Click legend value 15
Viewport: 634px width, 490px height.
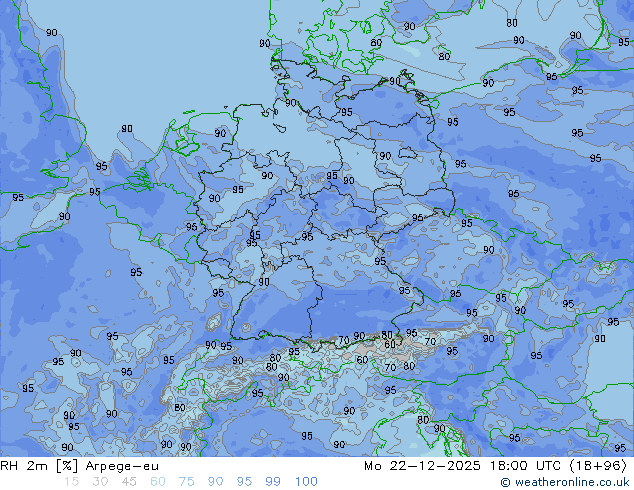pos(71,482)
